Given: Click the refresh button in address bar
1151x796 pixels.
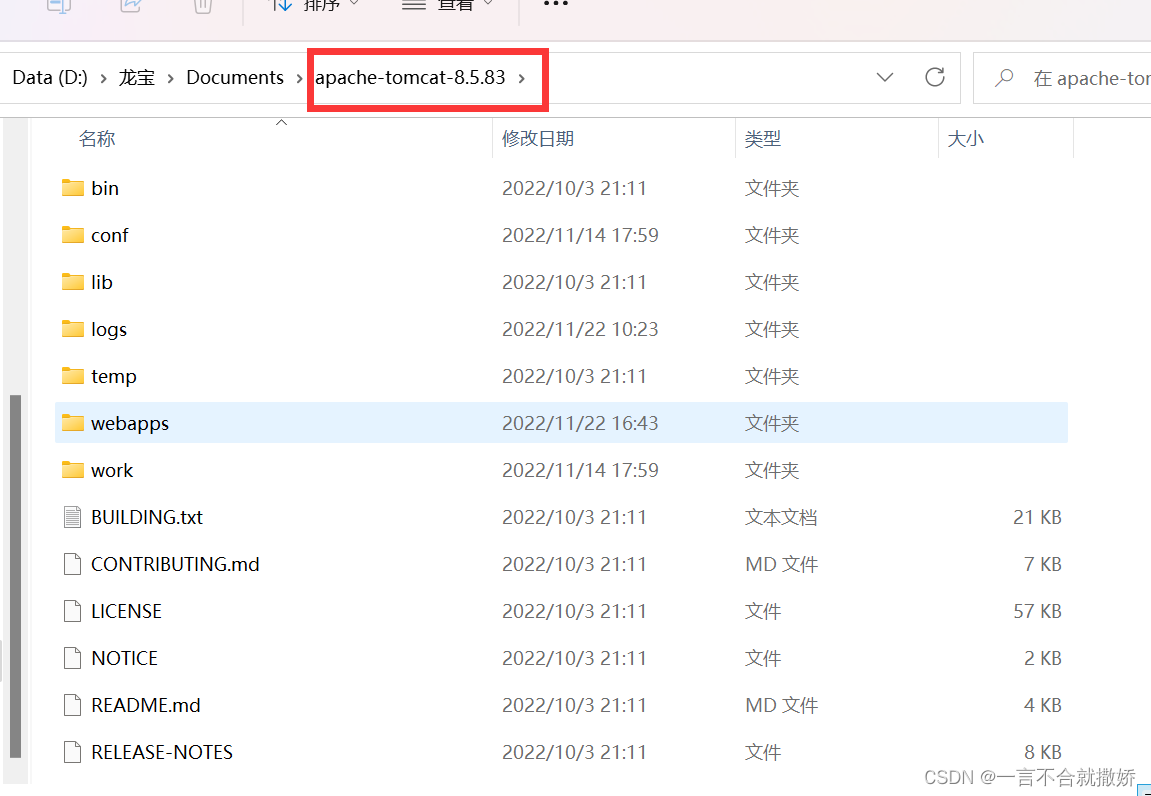Looking at the screenshot, I should click(x=934, y=77).
